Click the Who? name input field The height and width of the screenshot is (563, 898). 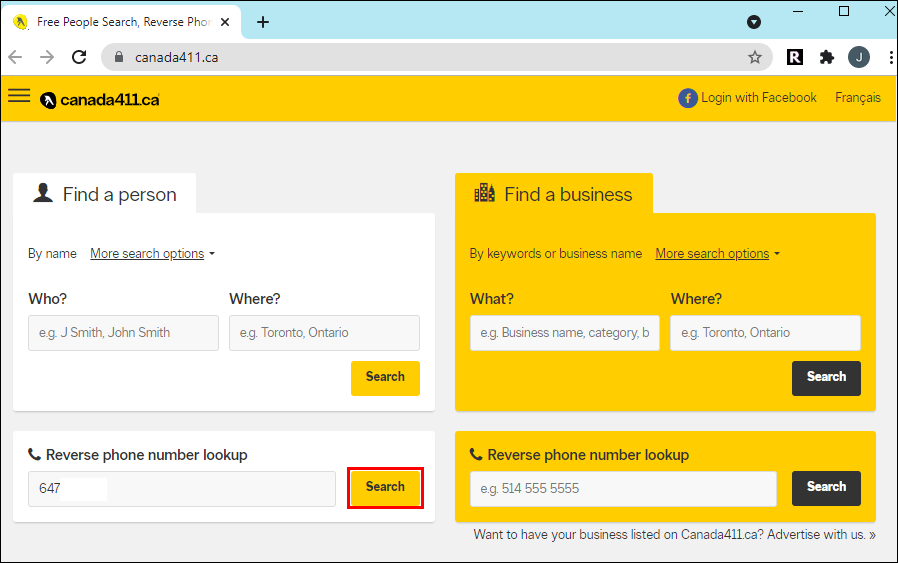coord(123,333)
